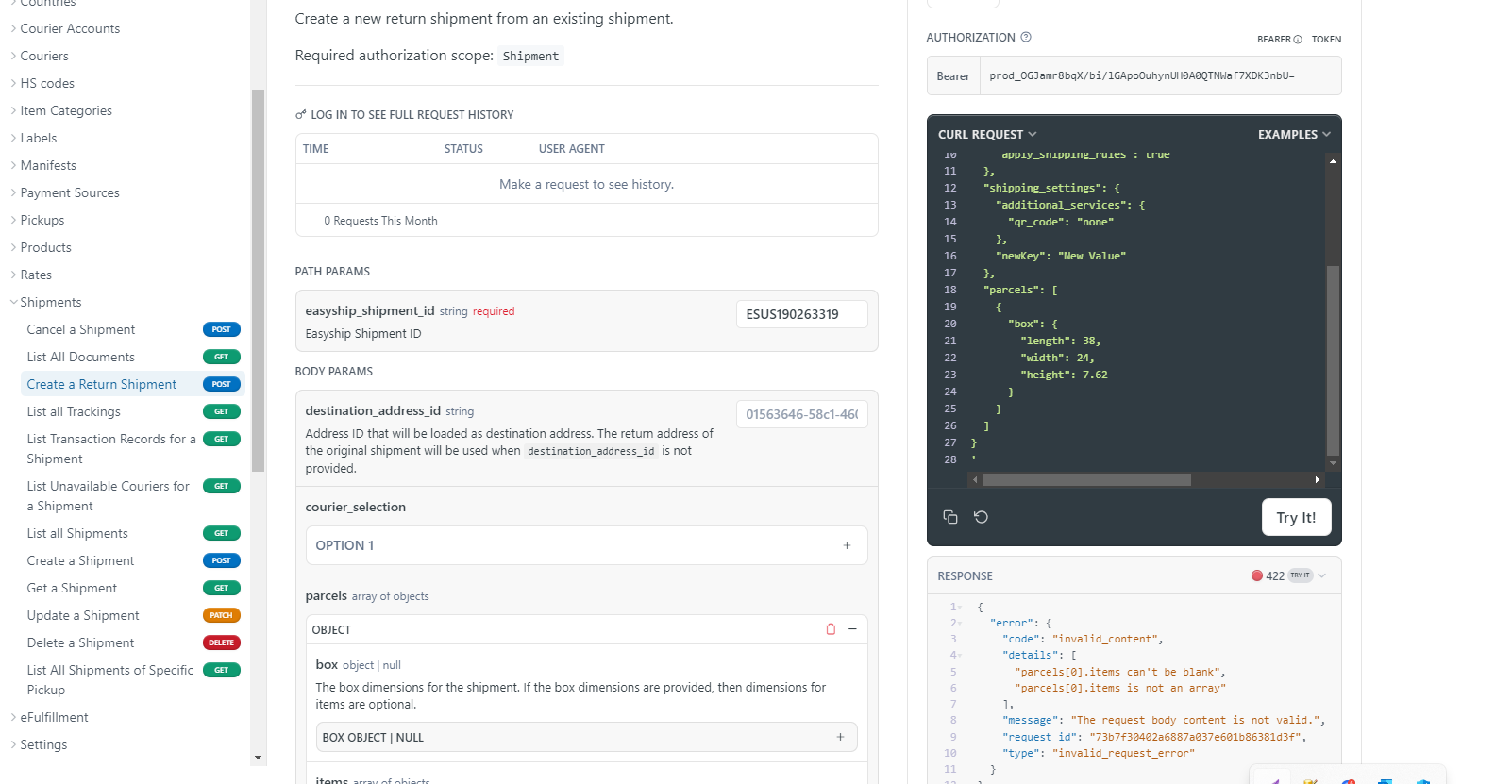Edit the easyship_shipment_id input field
This screenshot has width=1512, height=784.
tap(801, 314)
